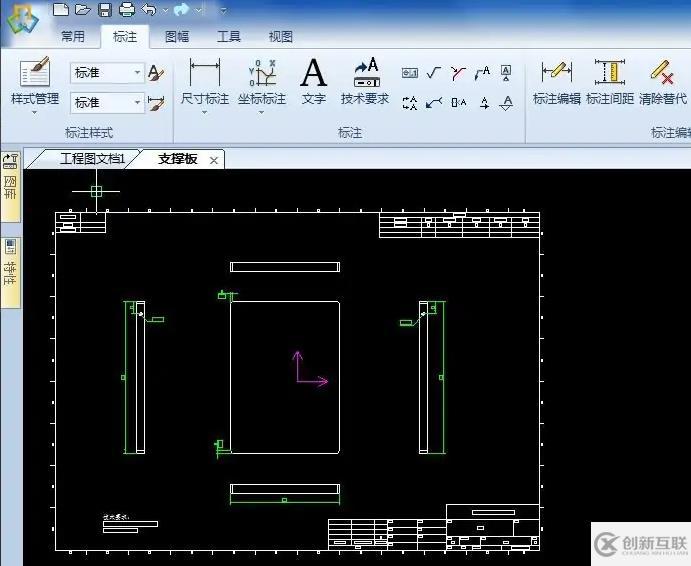Switch to the 常用 ribbon tab
The width and height of the screenshot is (691, 566).
click(73, 36)
